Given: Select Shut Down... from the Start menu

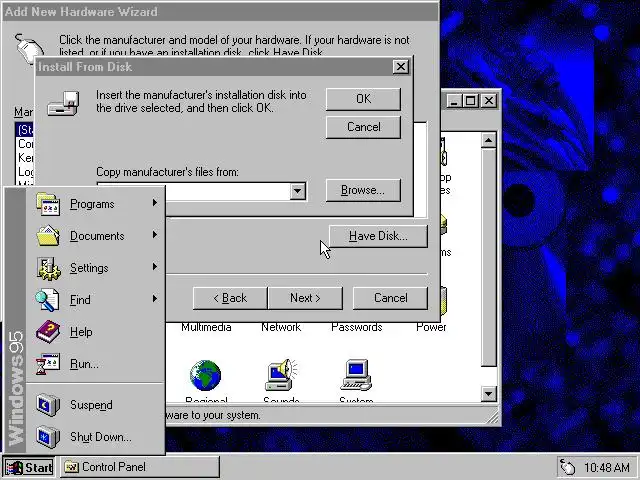Looking at the screenshot, I should tap(96, 437).
